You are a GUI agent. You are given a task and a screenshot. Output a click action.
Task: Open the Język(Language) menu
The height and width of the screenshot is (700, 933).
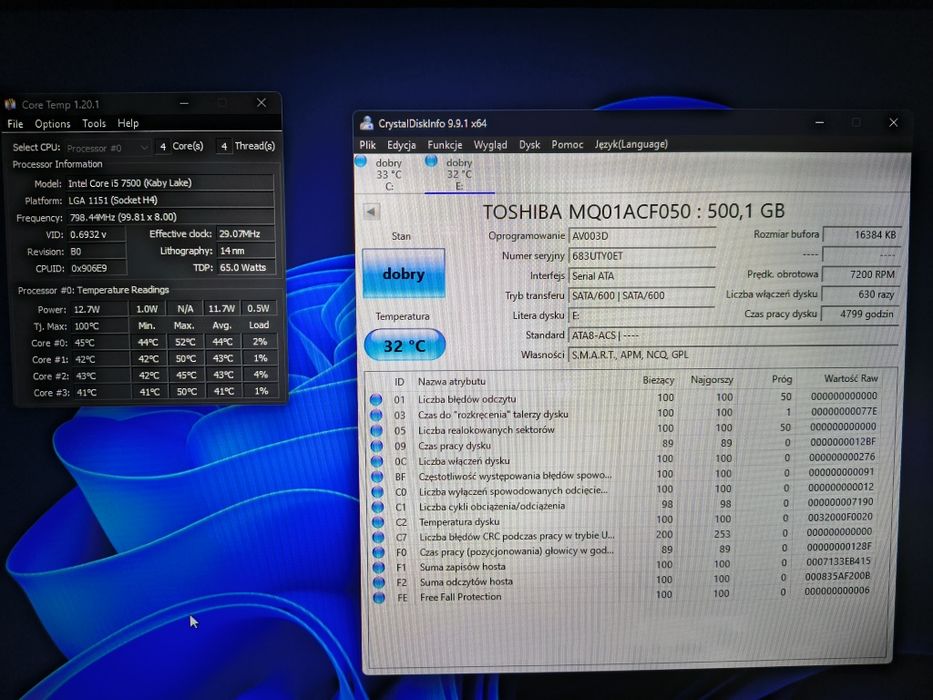pyautogui.click(x=631, y=144)
